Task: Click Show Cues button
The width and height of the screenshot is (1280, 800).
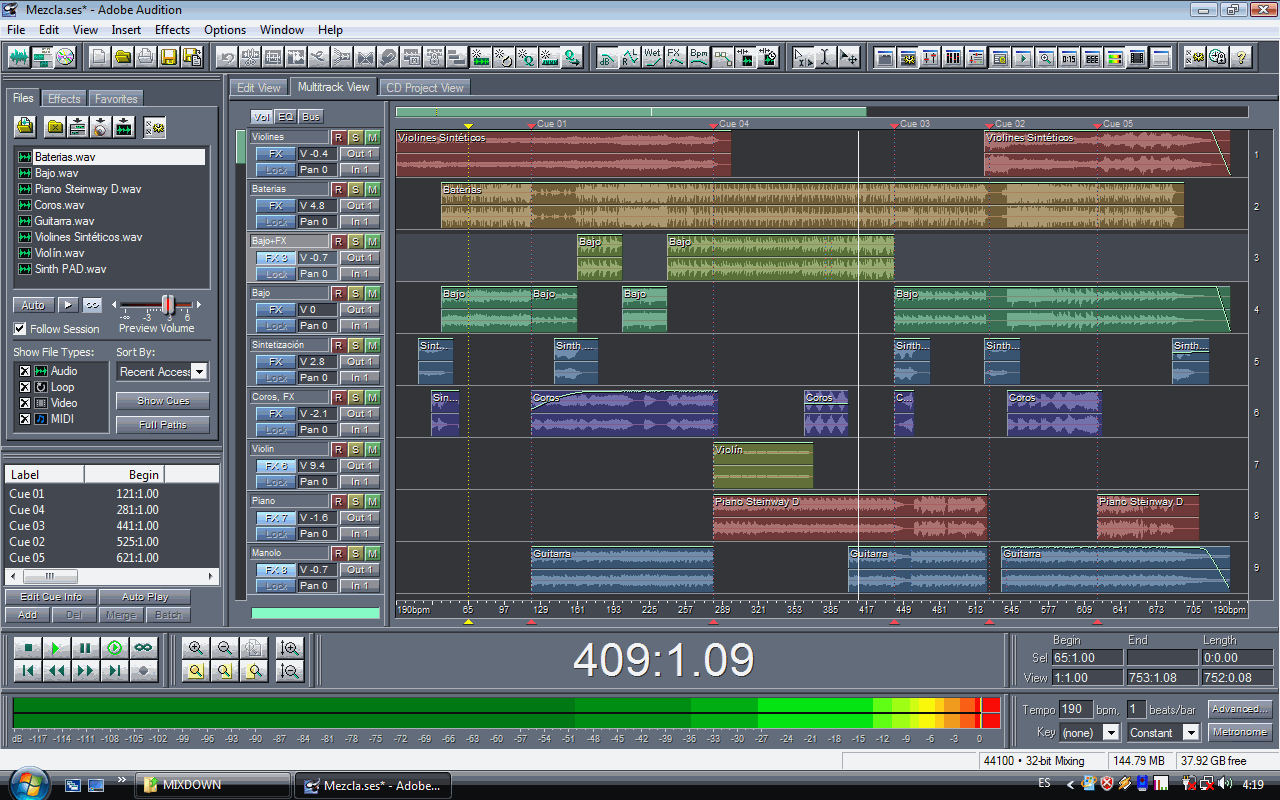Action: coord(163,401)
